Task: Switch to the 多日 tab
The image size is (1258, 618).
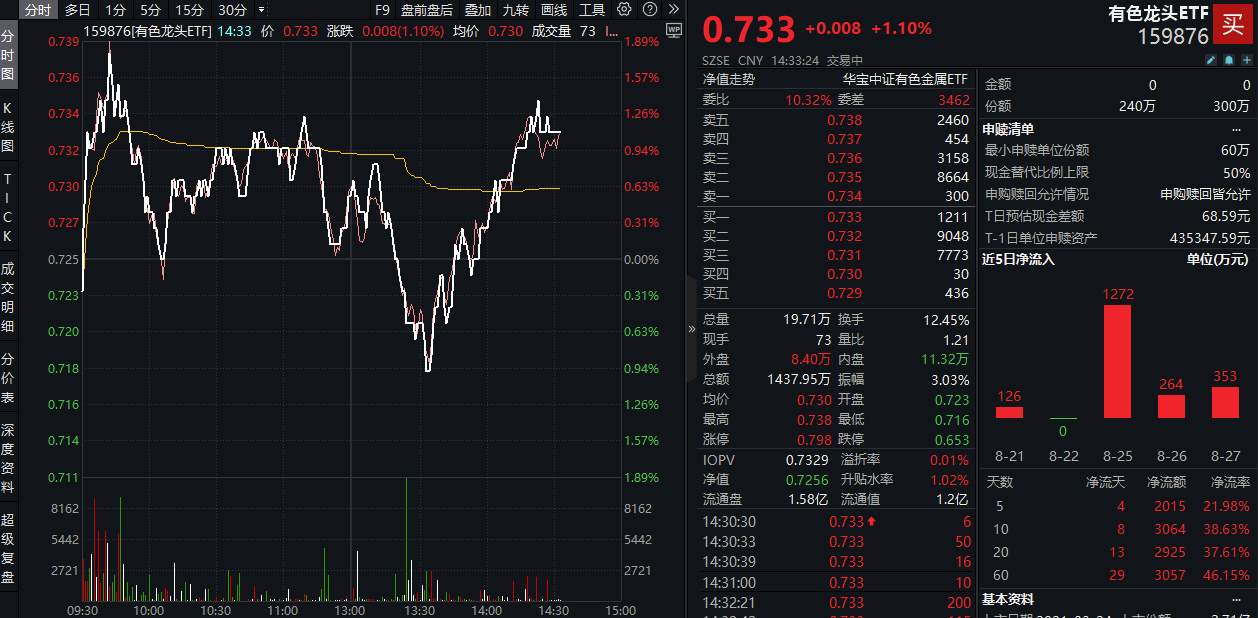Action: 75,8
